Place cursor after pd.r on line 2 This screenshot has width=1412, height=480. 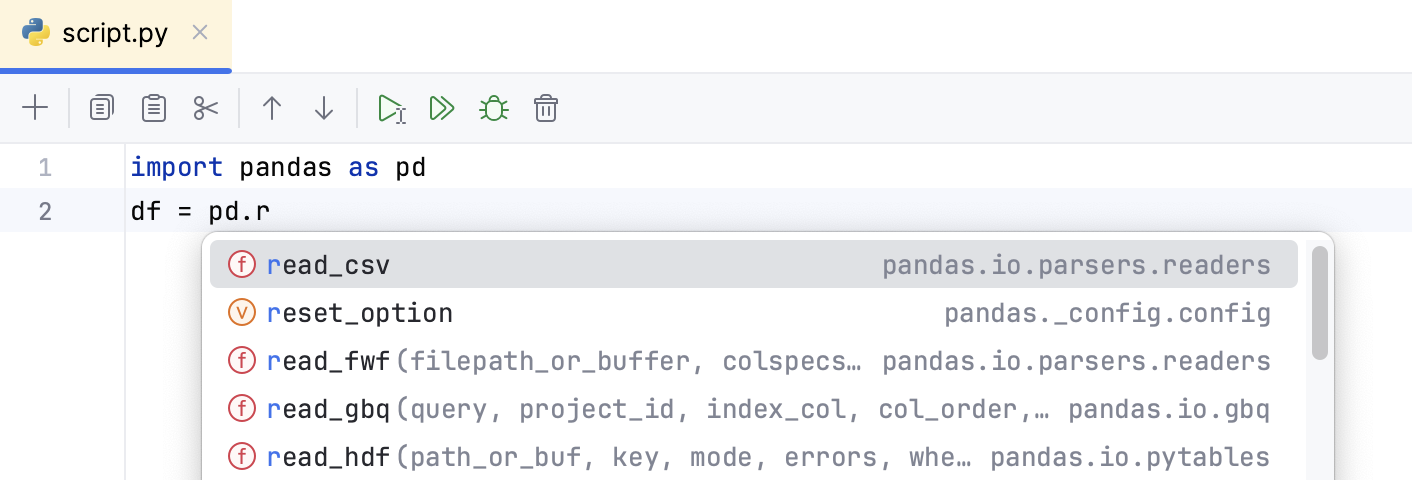pyautogui.click(x=271, y=212)
